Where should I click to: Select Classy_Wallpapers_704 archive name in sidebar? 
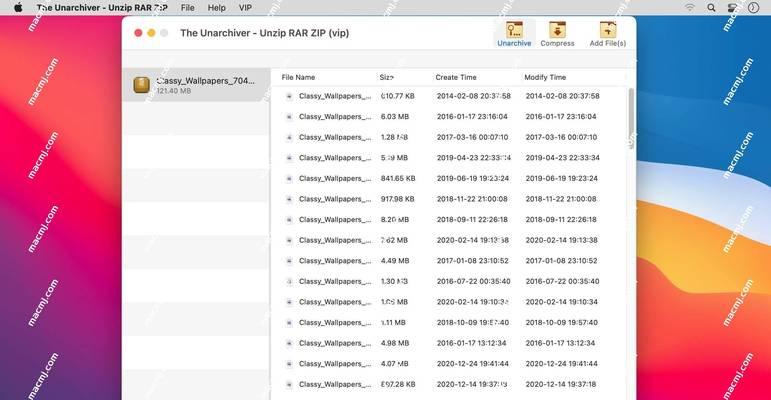pos(206,81)
